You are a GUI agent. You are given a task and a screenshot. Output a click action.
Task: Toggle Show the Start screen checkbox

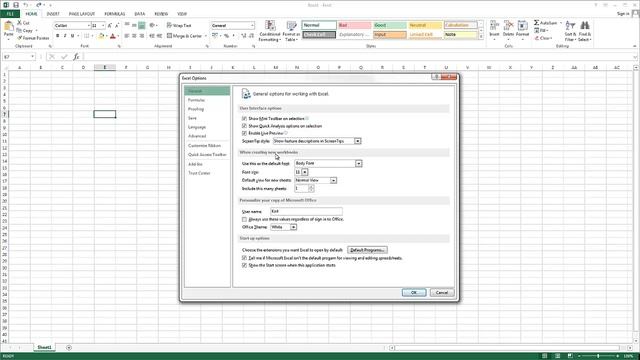point(244,265)
